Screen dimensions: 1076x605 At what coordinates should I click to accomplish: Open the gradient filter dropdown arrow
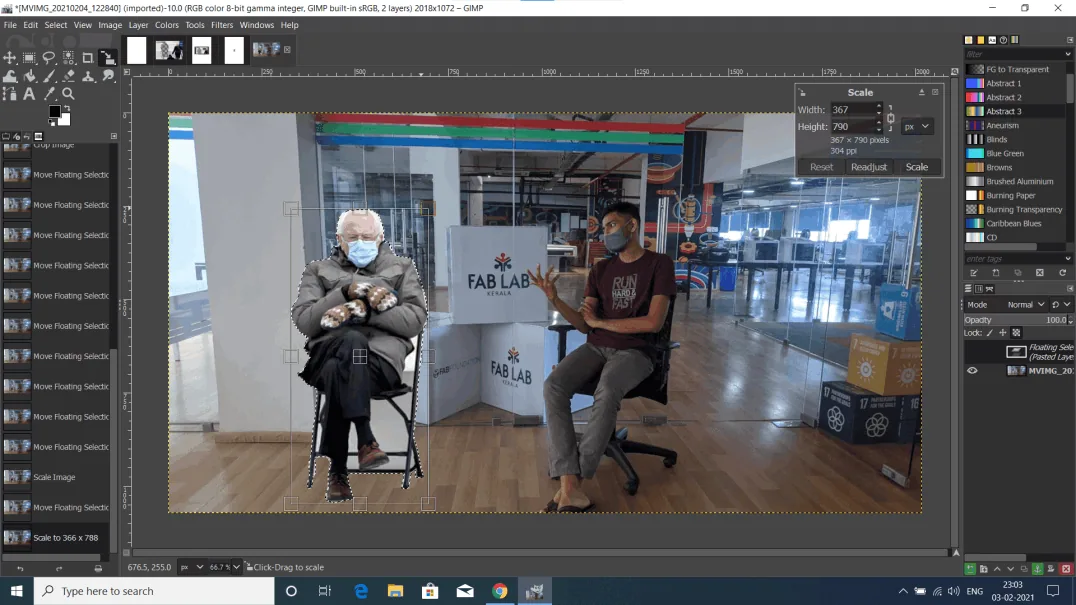pos(1068,54)
